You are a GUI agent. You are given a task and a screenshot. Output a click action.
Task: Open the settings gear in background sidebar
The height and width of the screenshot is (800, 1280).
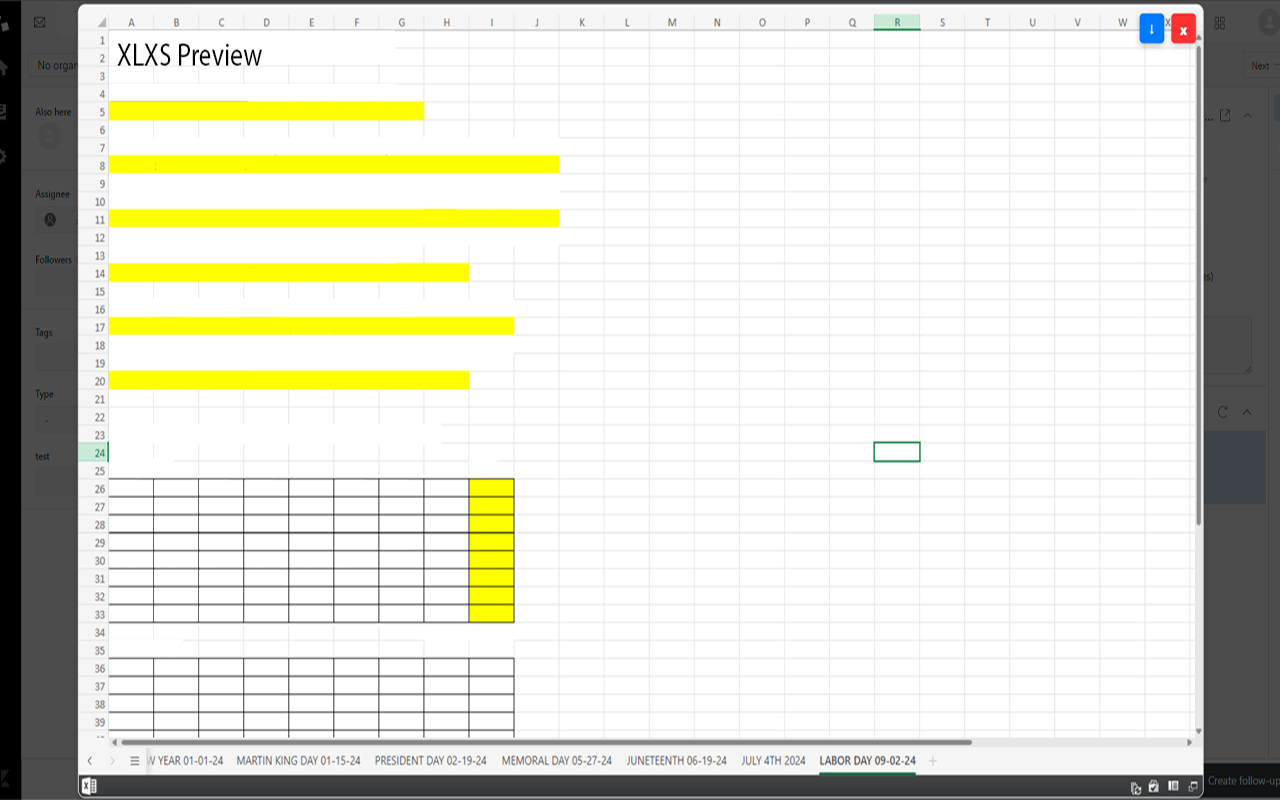(x=3, y=156)
